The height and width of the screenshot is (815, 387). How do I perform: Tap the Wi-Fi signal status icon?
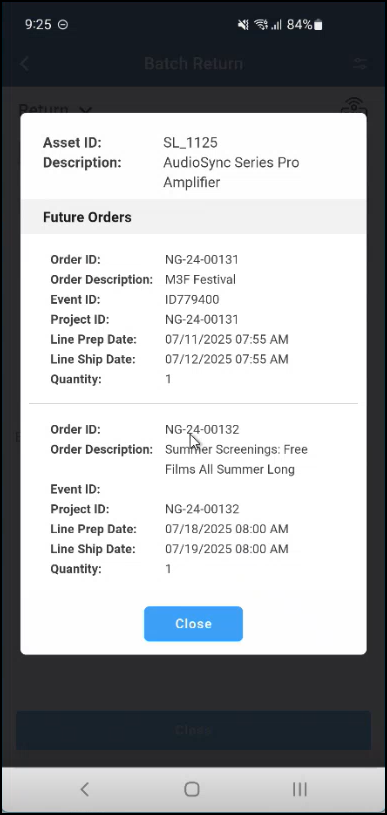[x=261, y=24]
